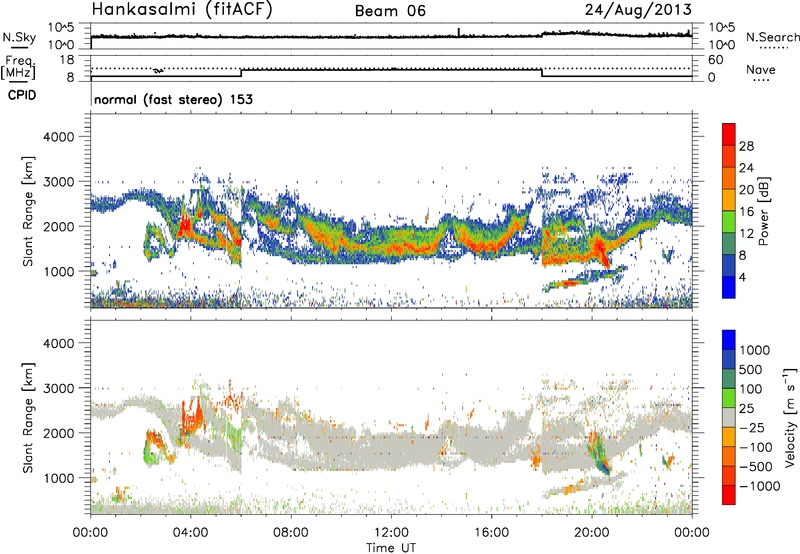Viewport: 800px width, 554px height.
Task: Click the CPID row label
Action: pos(22,95)
